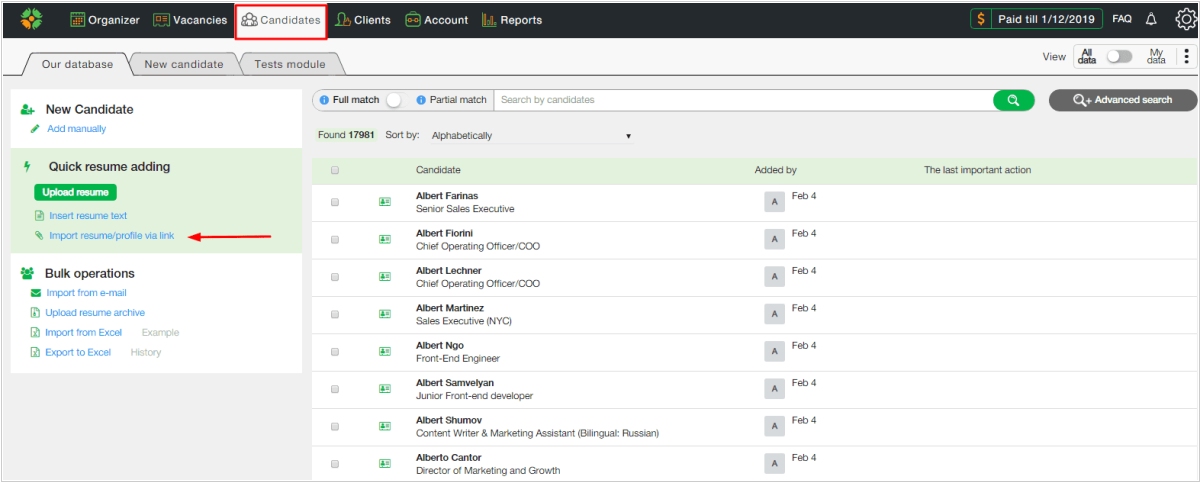Click into the Search by candidates field

(740, 100)
